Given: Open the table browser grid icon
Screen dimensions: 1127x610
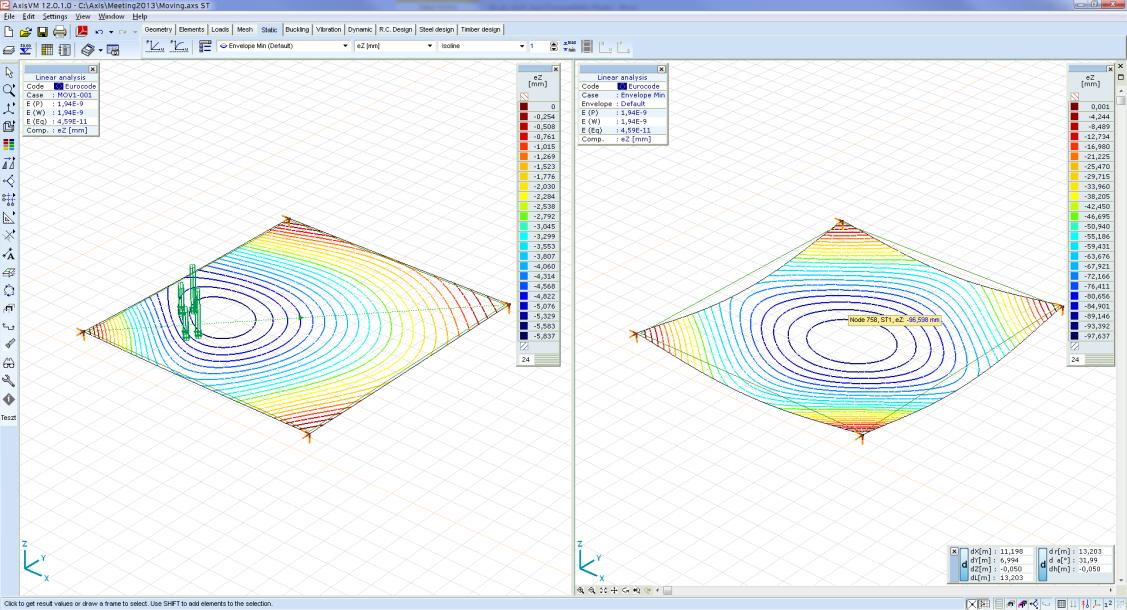Looking at the screenshot, I should coord(47,50).
